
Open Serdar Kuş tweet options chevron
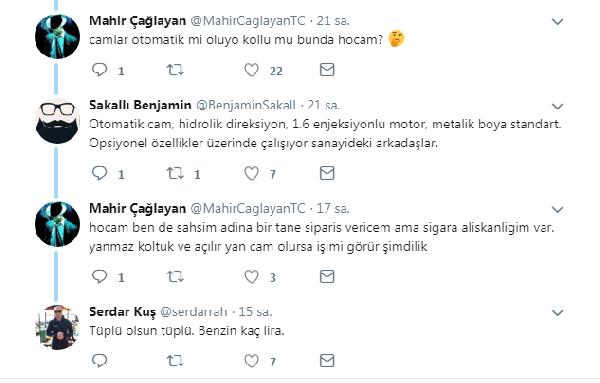pyautogui.click(x=558, y=313)
